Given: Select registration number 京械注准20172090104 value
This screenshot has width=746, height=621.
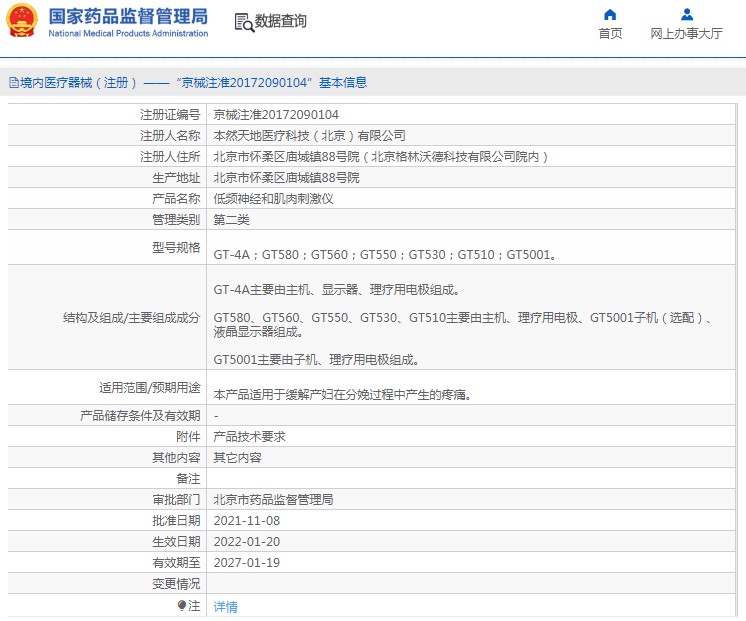Looking at the screenshot, I should 276,115.
